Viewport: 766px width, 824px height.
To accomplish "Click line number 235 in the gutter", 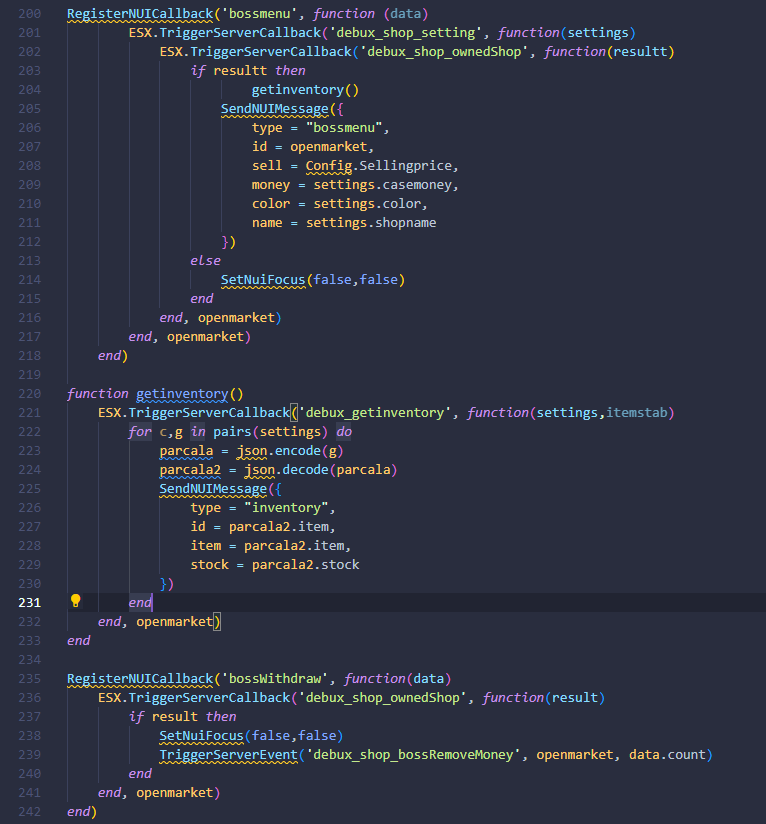I will [29, 678].
